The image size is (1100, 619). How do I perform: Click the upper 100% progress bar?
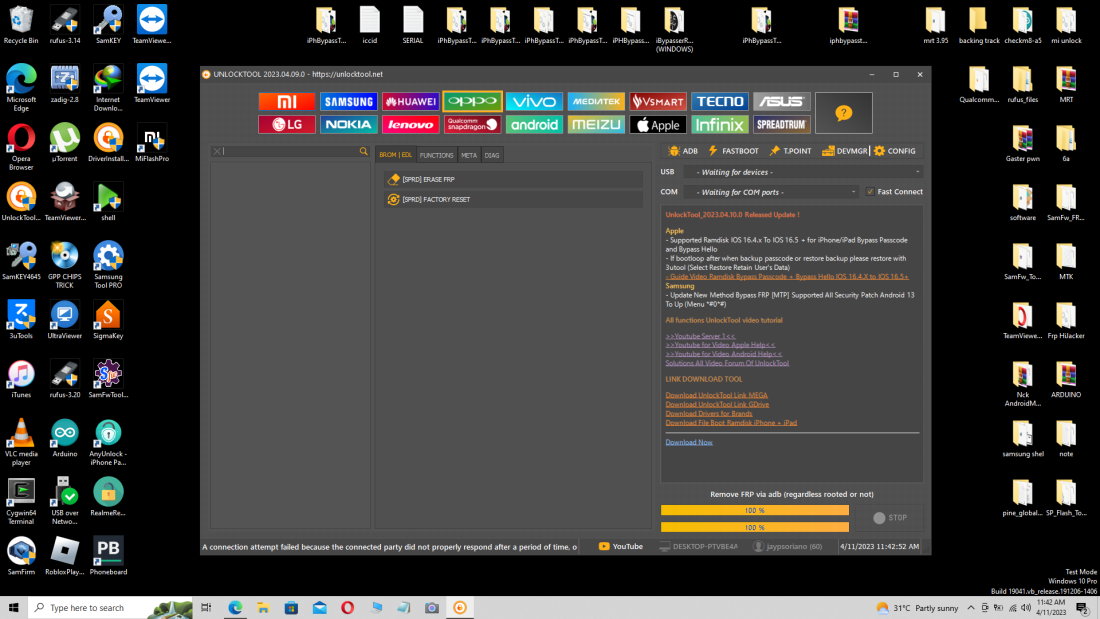point(754,510)
